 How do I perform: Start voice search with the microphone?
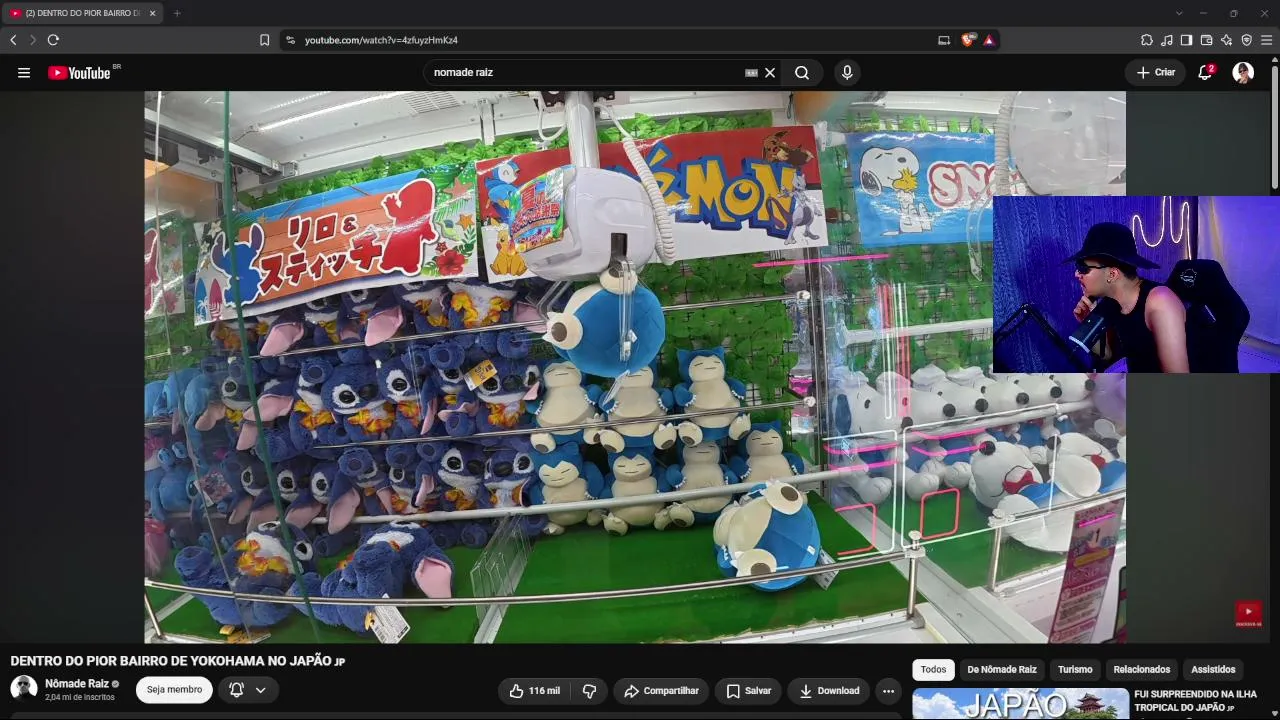tap(847, 72)
